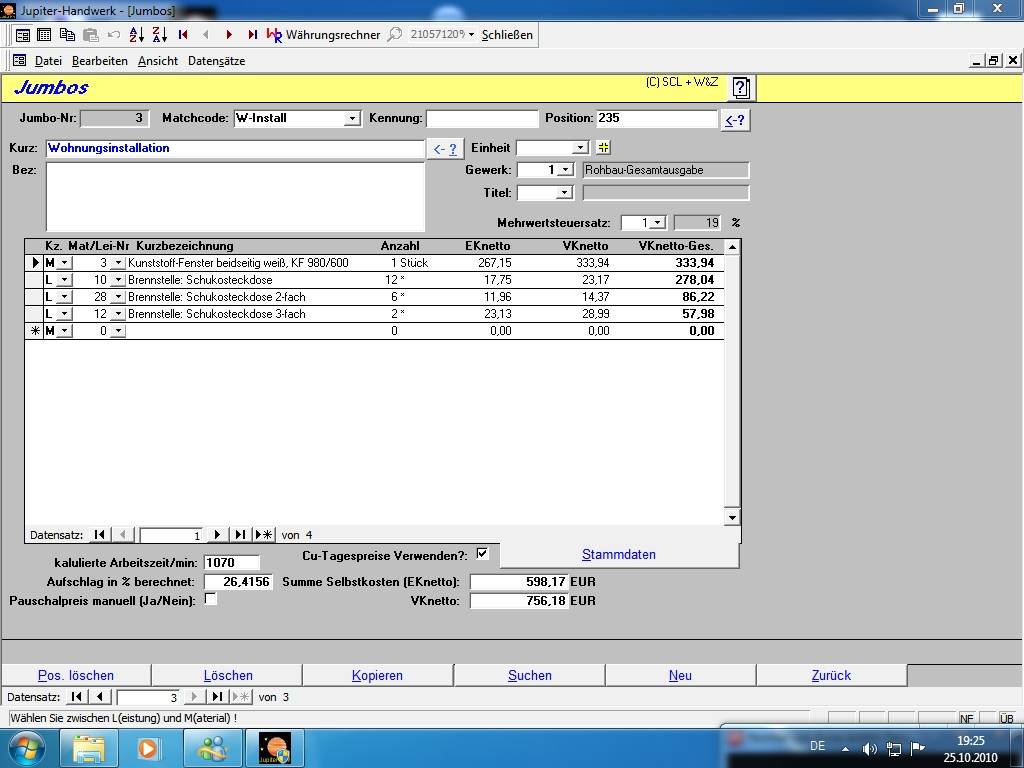Jump to last record in toolbar

click(x=252, y=34)
